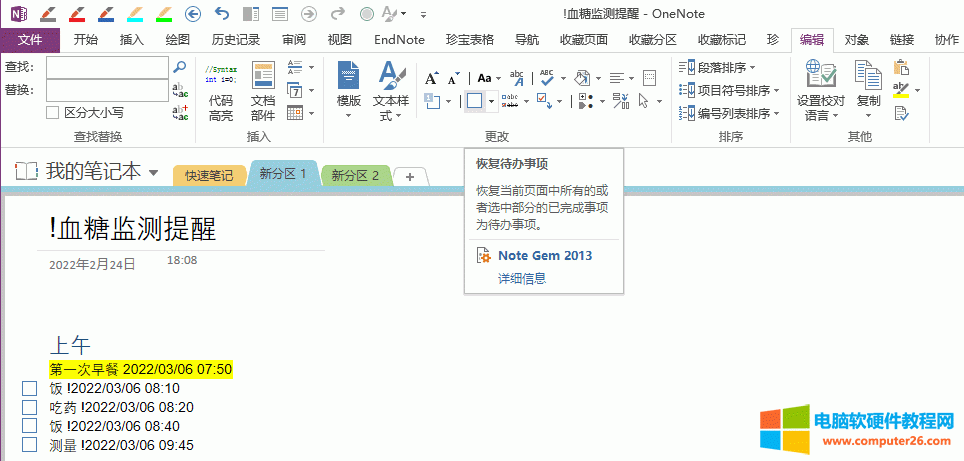The image size is (964, 461).
Task: Click the search magnifier next to 查找 field
Action: pyautogui.click(x=180, y=66)
